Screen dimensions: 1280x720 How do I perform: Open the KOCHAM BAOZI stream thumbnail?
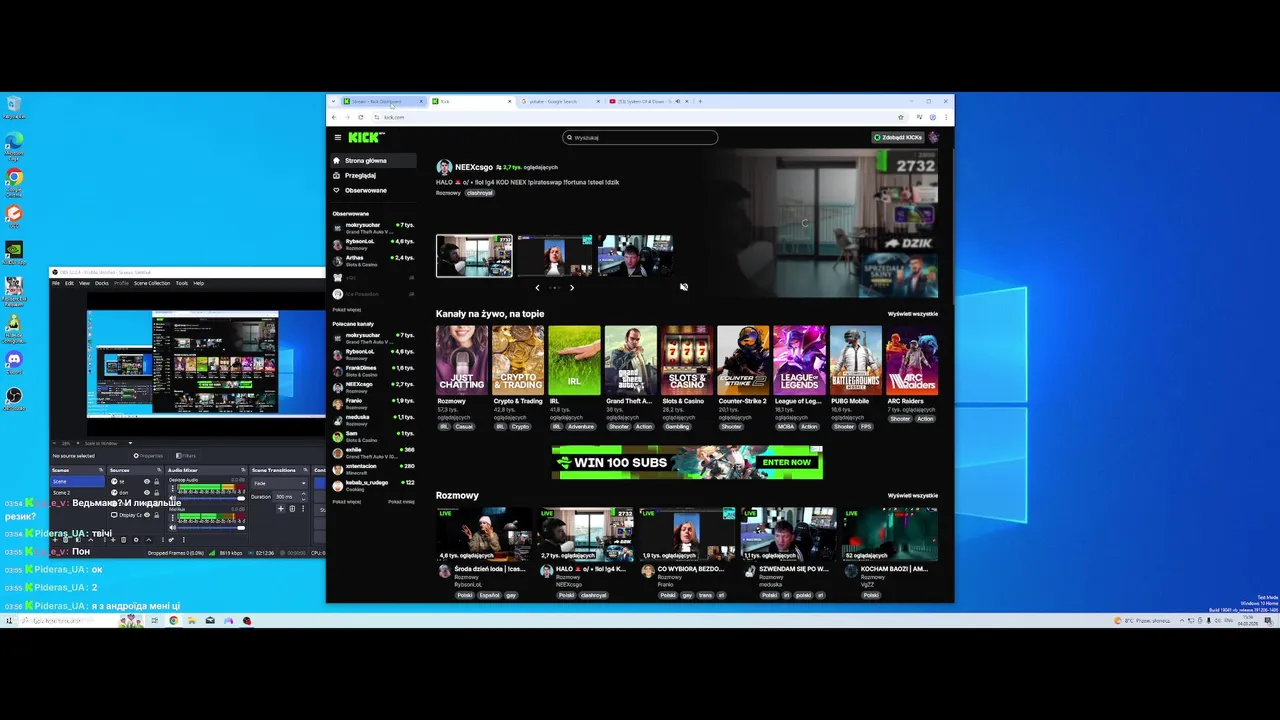click(x=891, y=535)
